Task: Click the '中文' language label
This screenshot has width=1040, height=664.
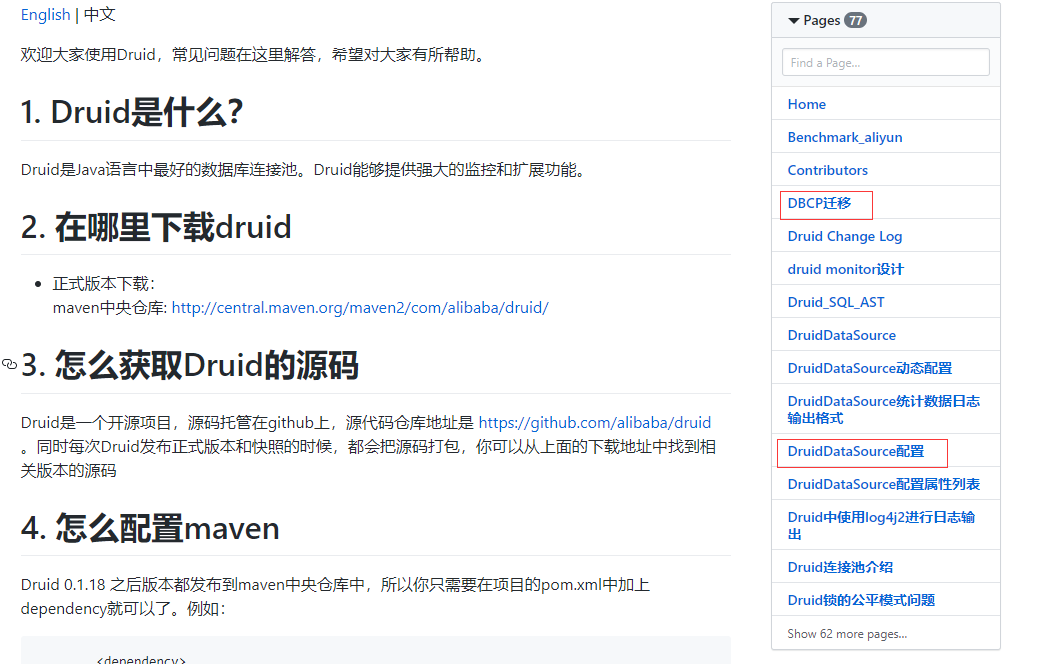Action: [99, 15]
